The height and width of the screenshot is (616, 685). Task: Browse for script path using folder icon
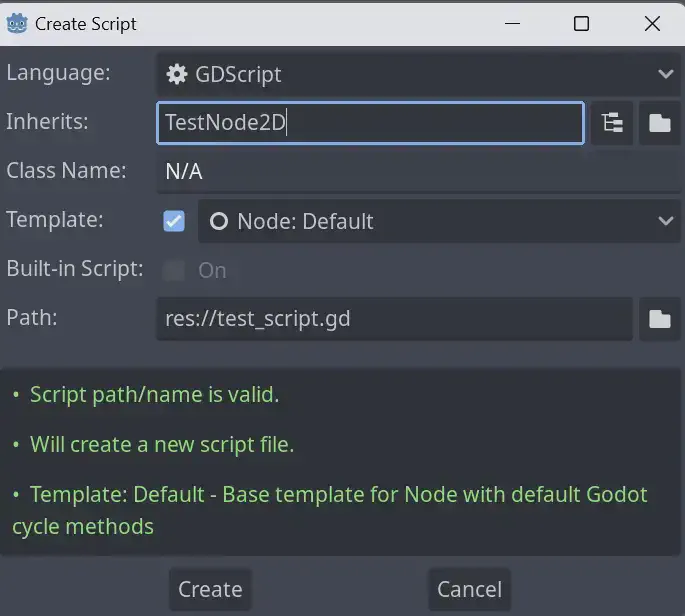coord(659,319)
